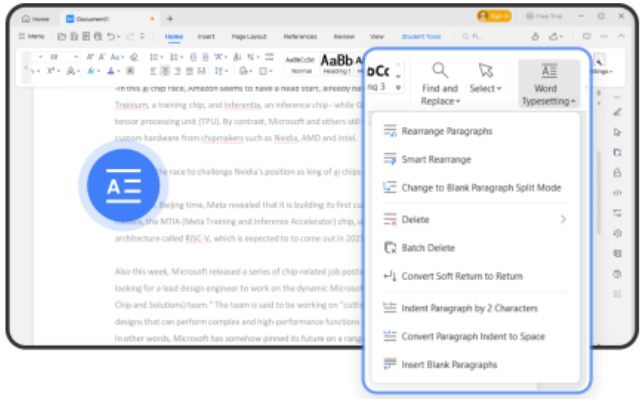Open the Select dropdown arrow
The width and height of the screenshot is (643, 399).
(499, 89)
